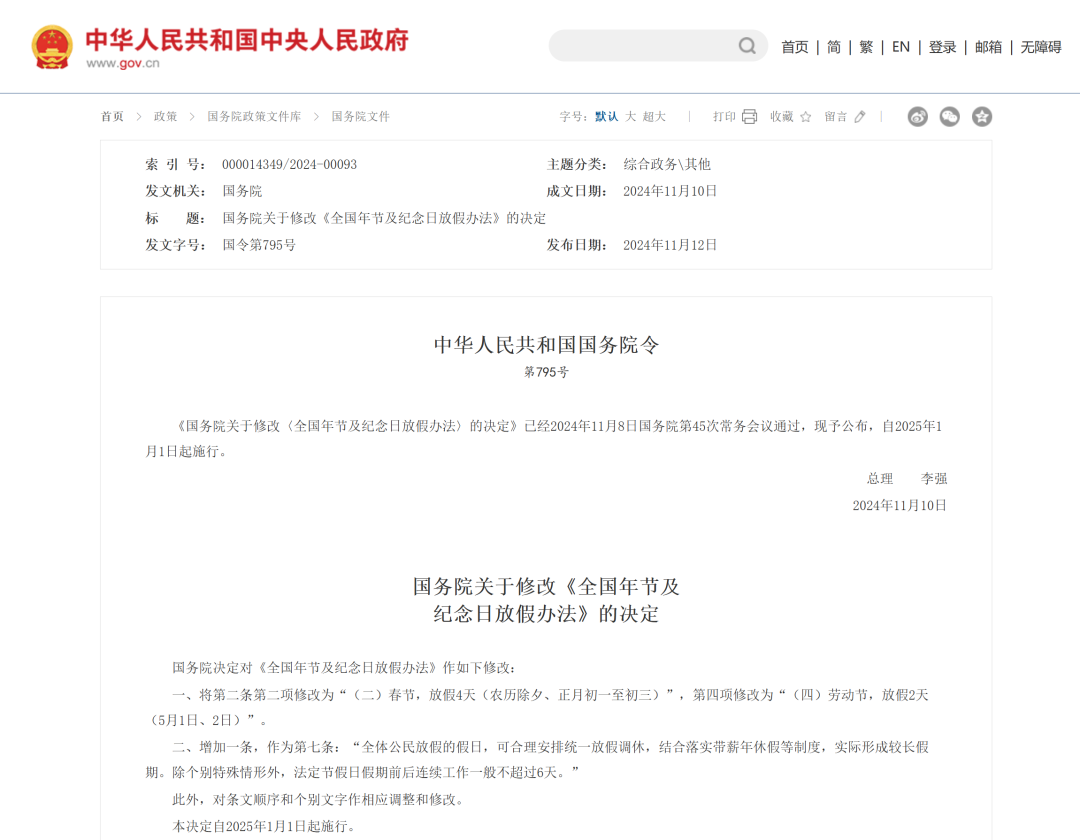The height and width of the screenshot is (840, 1080).
Task: Click the national emblem site logo
Action: 50,46
